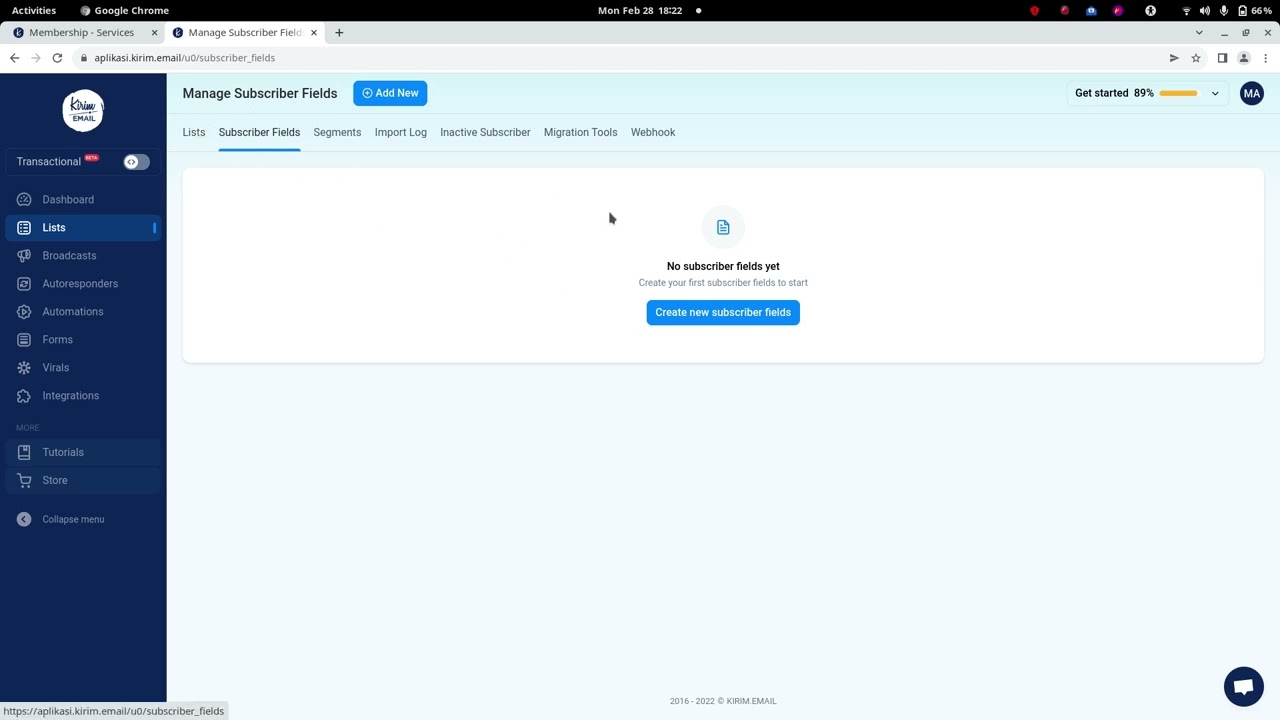This screenshot has width=1280, height=720.
Task: Click the browser Back arrow
Action: click(x=14, y=58)
